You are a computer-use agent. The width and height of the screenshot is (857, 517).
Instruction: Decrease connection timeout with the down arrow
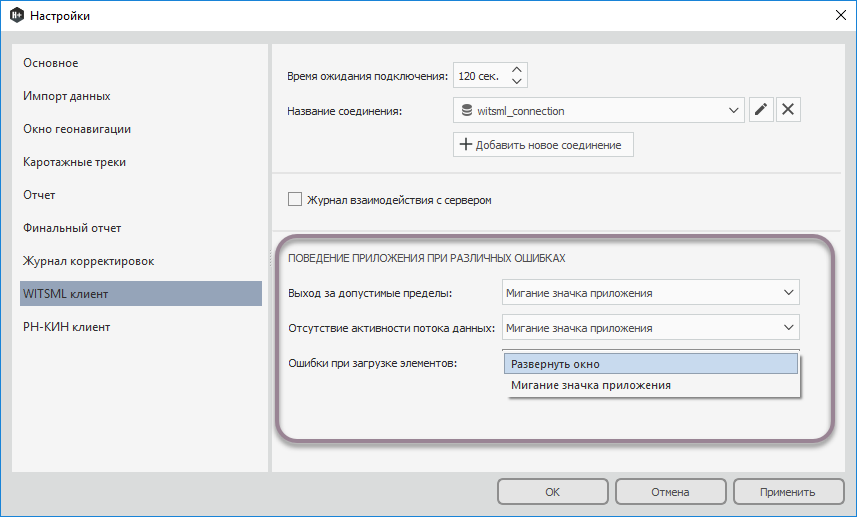click(516, 82)
